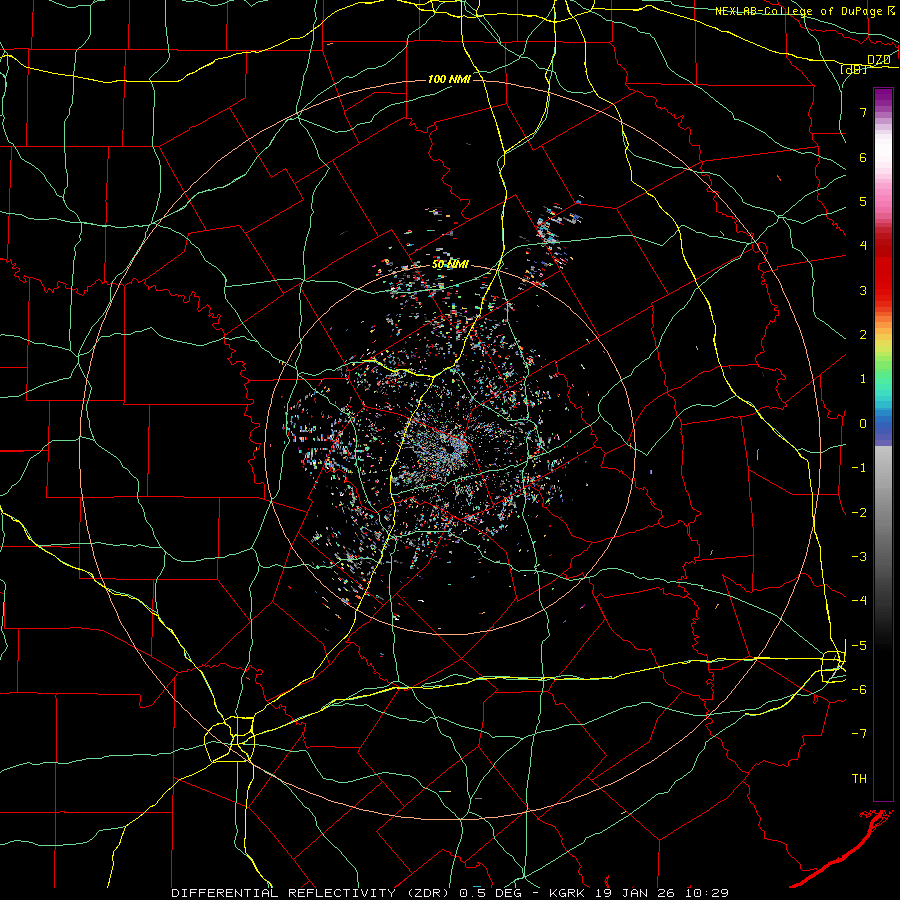Select the -3 dB value on scale
This screenshot has height=900, width=900.
859,557
